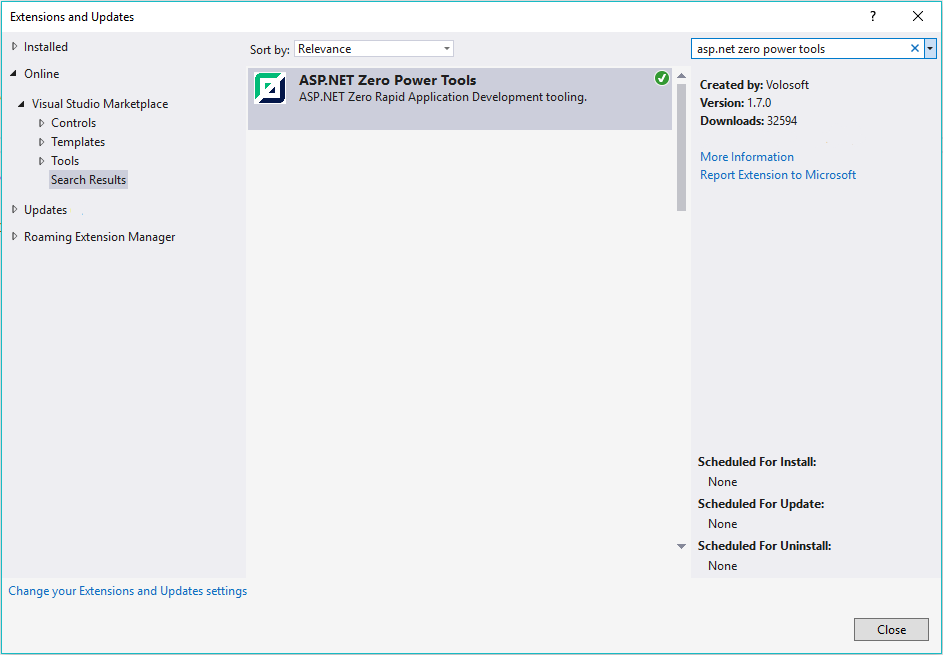Screen dimensions: 943x655
Task: Open the help question mark button
Action: point(873,17)
